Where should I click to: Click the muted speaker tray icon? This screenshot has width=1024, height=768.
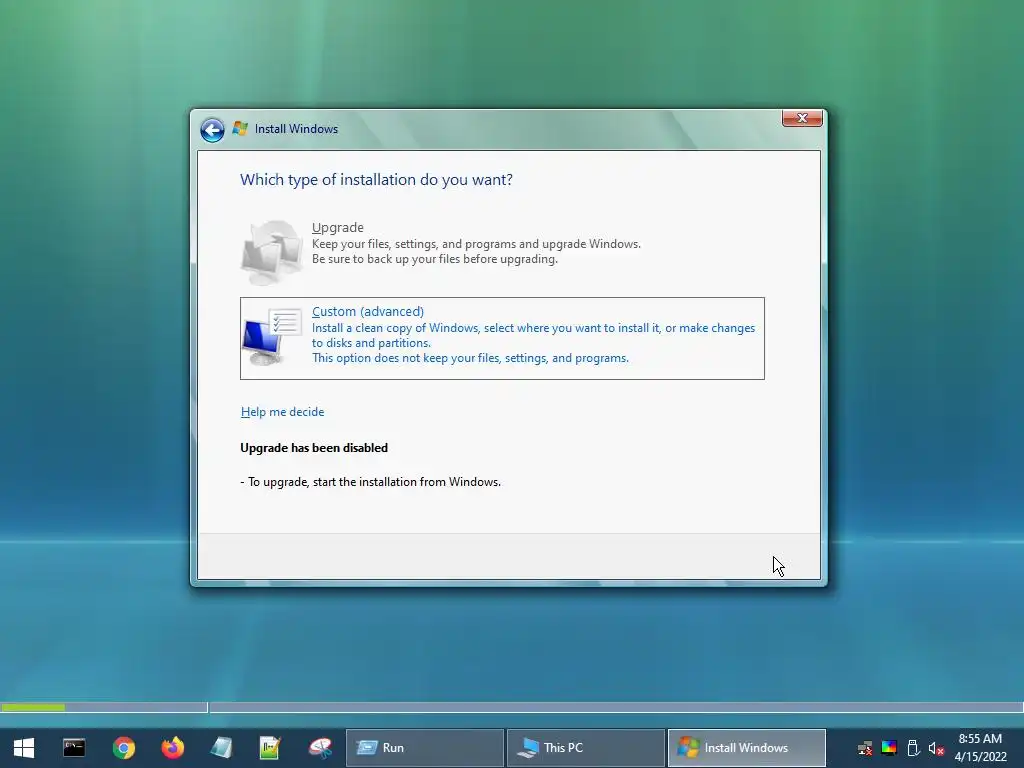pyautogui.click(x=936, y=748)
